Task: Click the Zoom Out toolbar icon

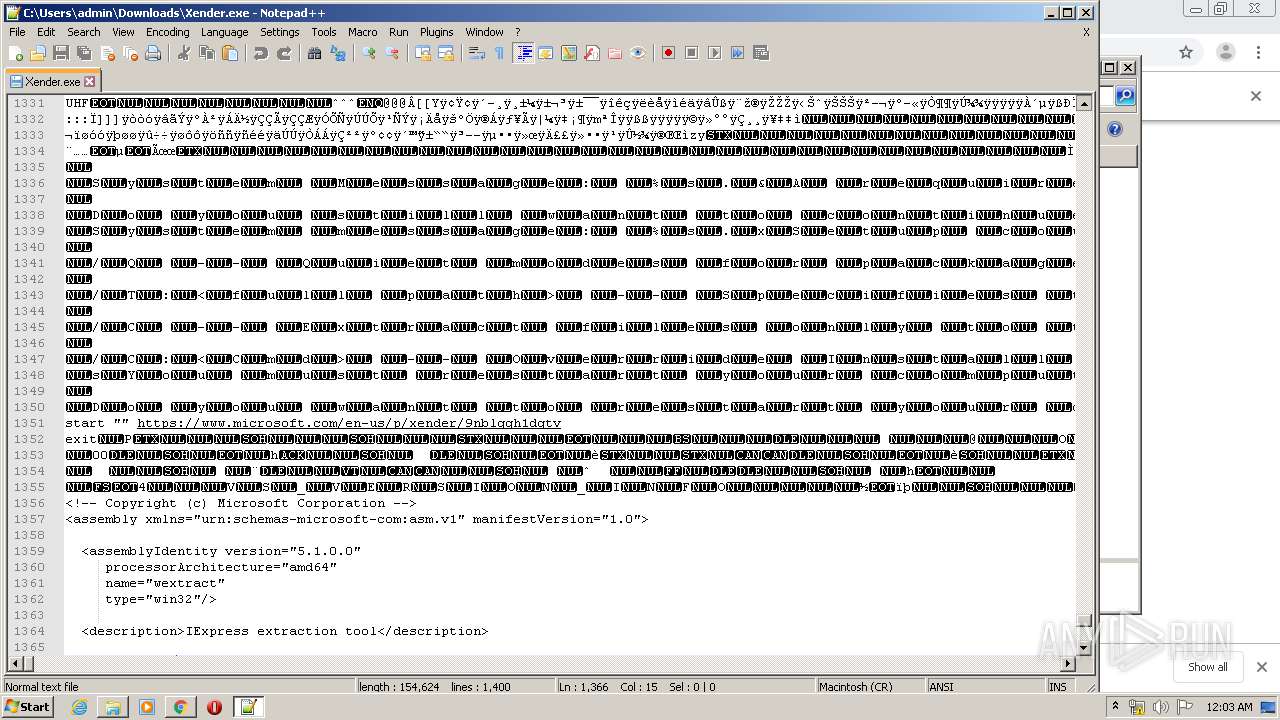Action: coord(392,53)
